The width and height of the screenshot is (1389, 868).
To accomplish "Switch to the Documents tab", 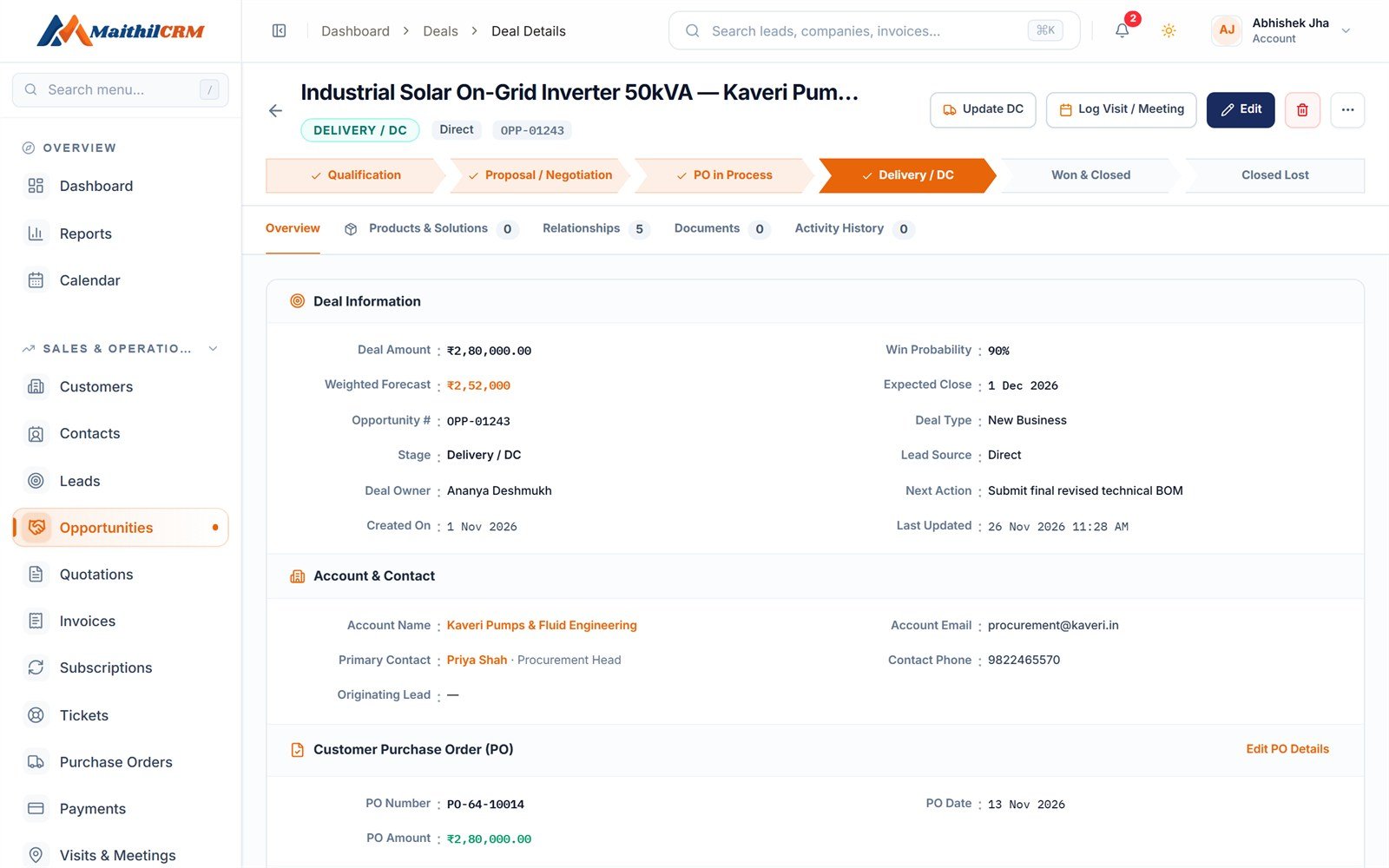I will point(722,229).
